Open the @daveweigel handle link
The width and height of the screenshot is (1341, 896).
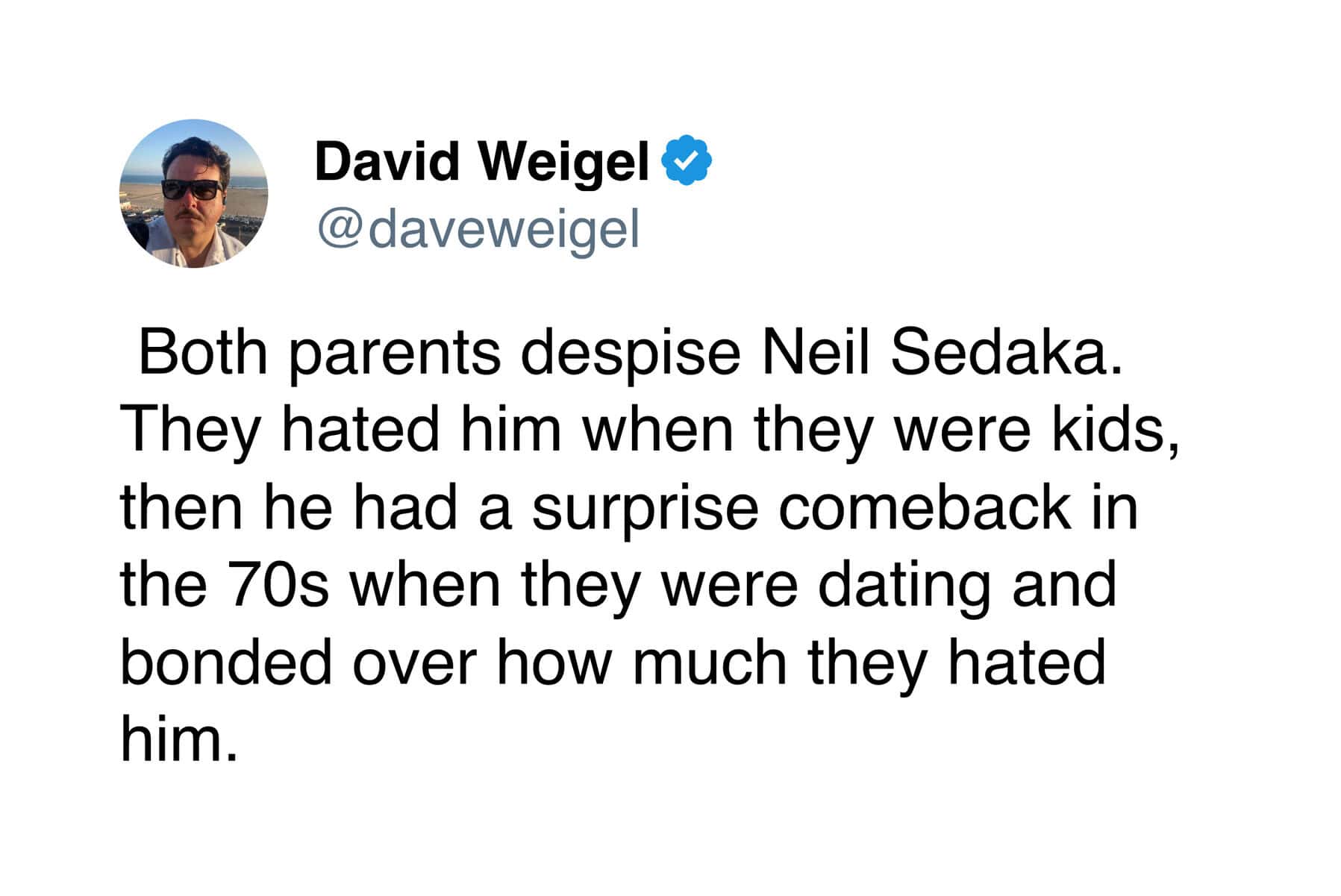478,229
